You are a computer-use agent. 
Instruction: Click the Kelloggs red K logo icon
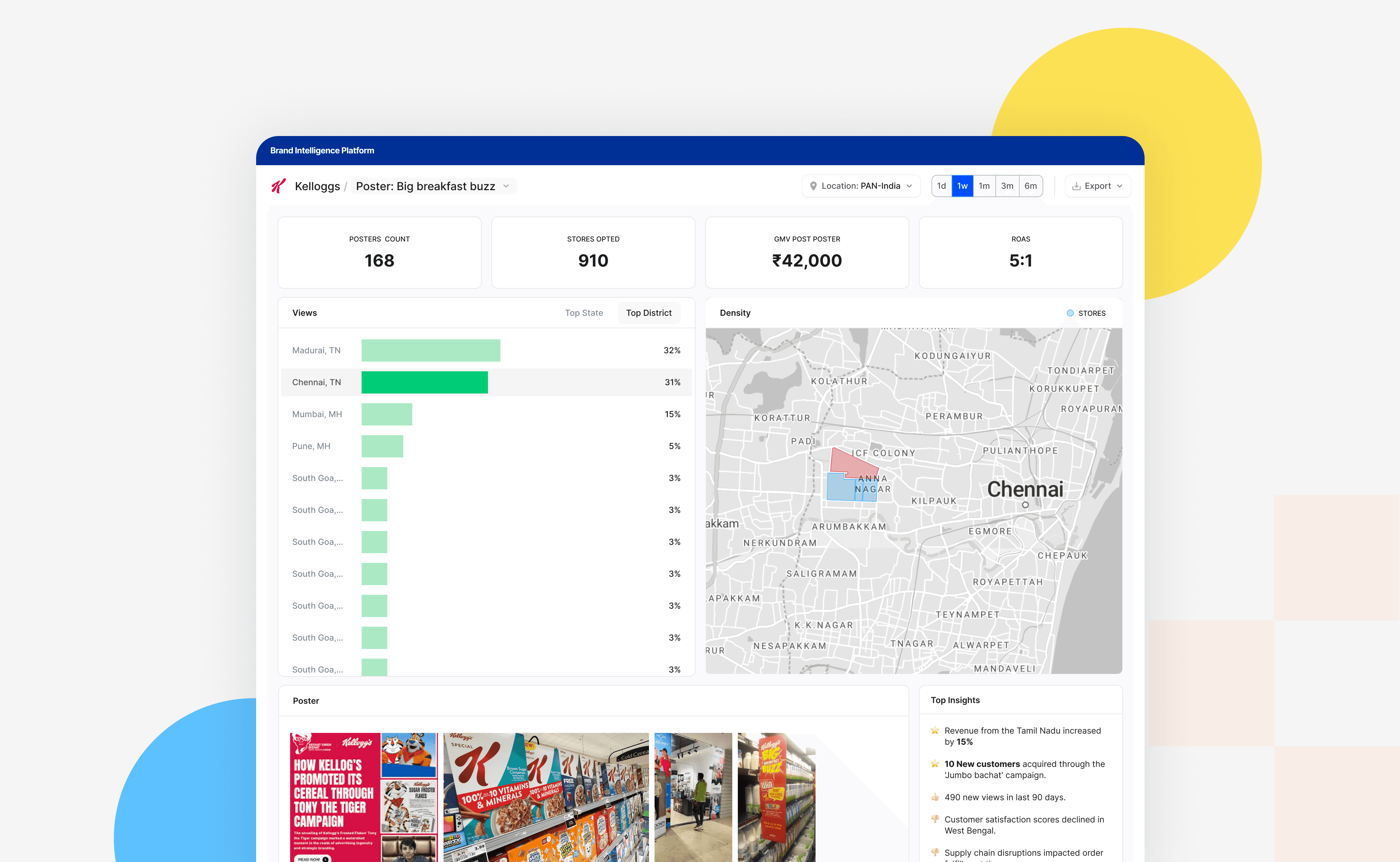(278, 186)
